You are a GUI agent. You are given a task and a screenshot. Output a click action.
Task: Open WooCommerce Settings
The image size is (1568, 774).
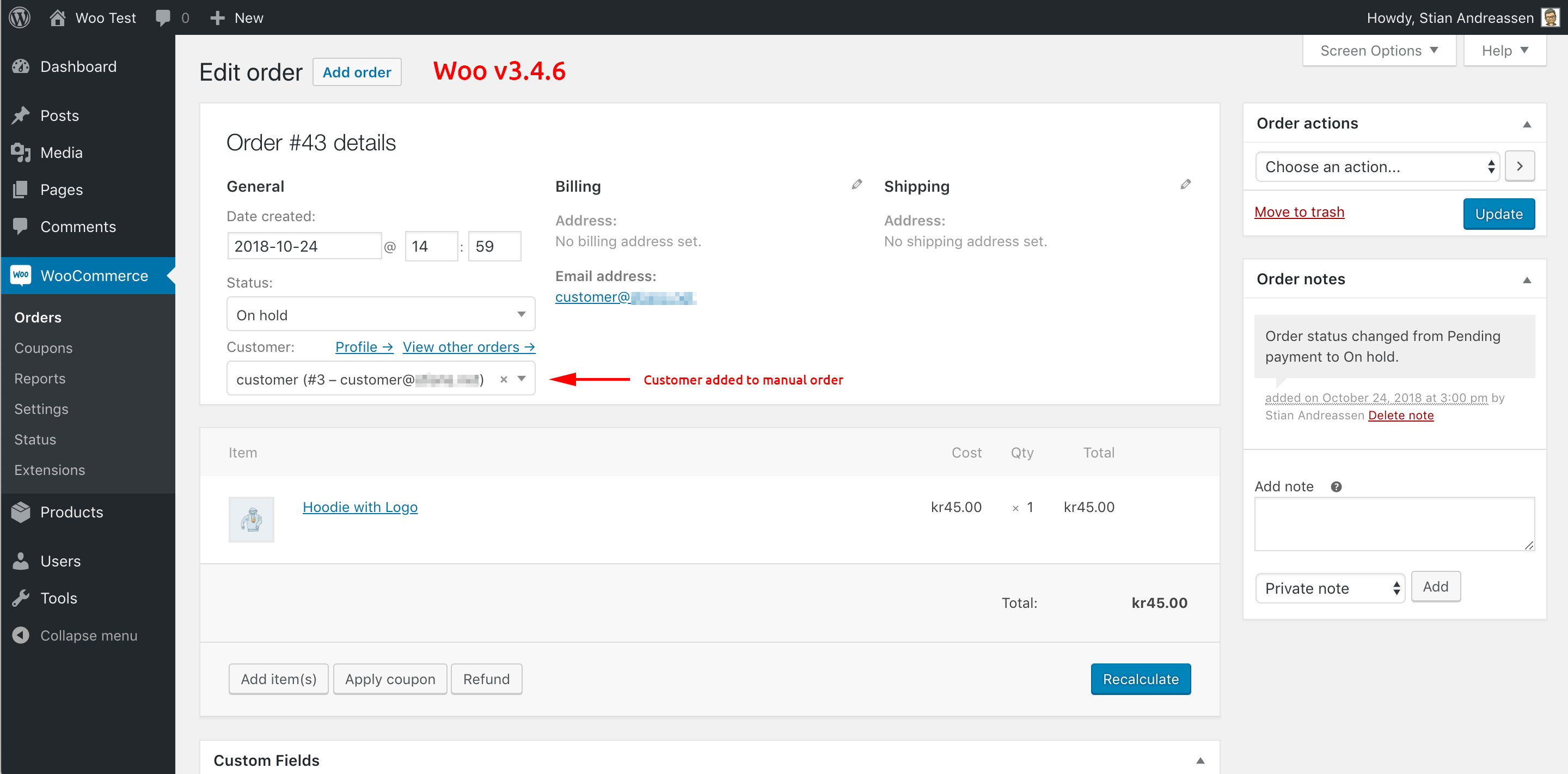pos(41,409)
